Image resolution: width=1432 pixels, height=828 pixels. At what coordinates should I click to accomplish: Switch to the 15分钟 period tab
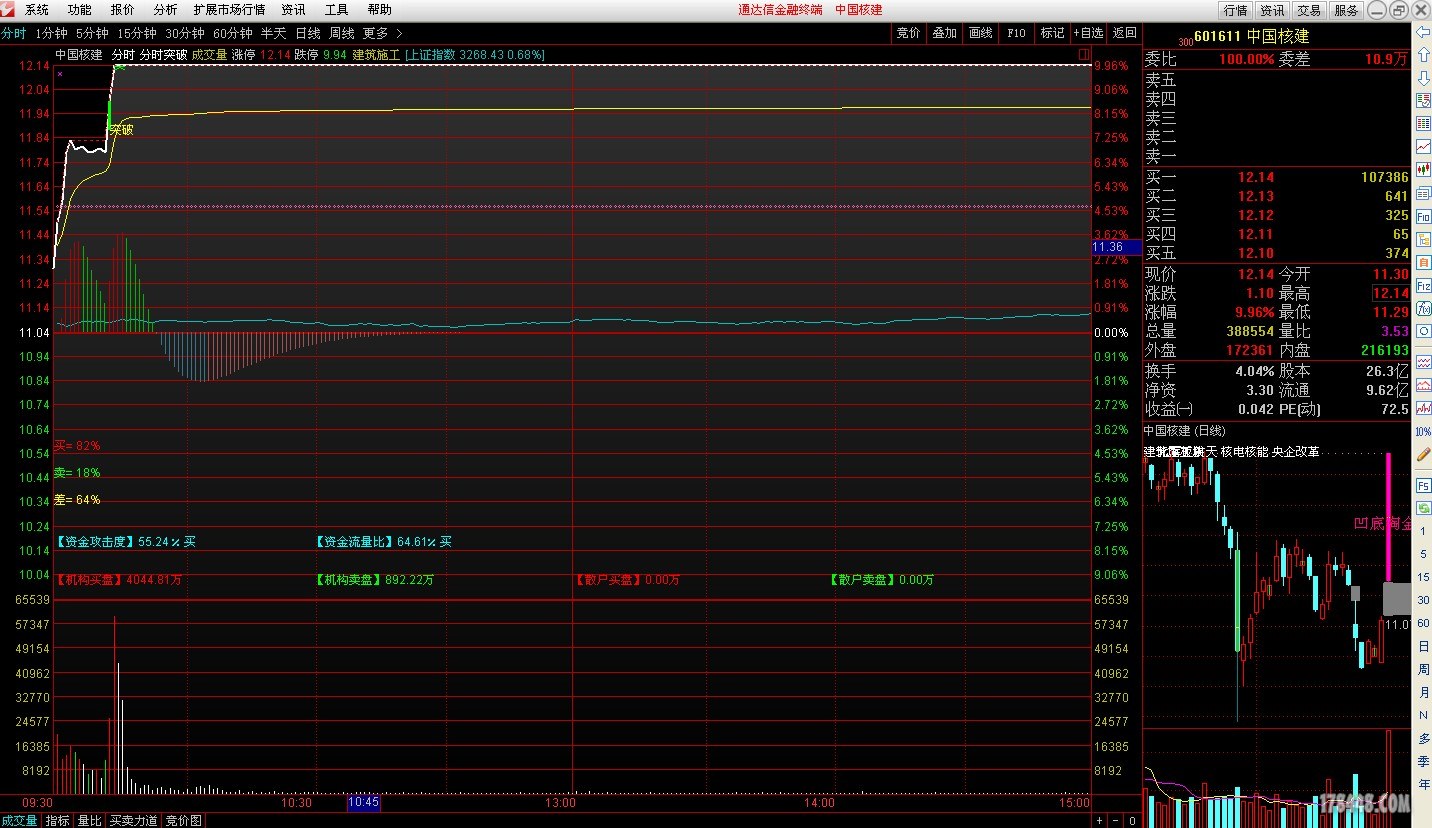(137, 33)
